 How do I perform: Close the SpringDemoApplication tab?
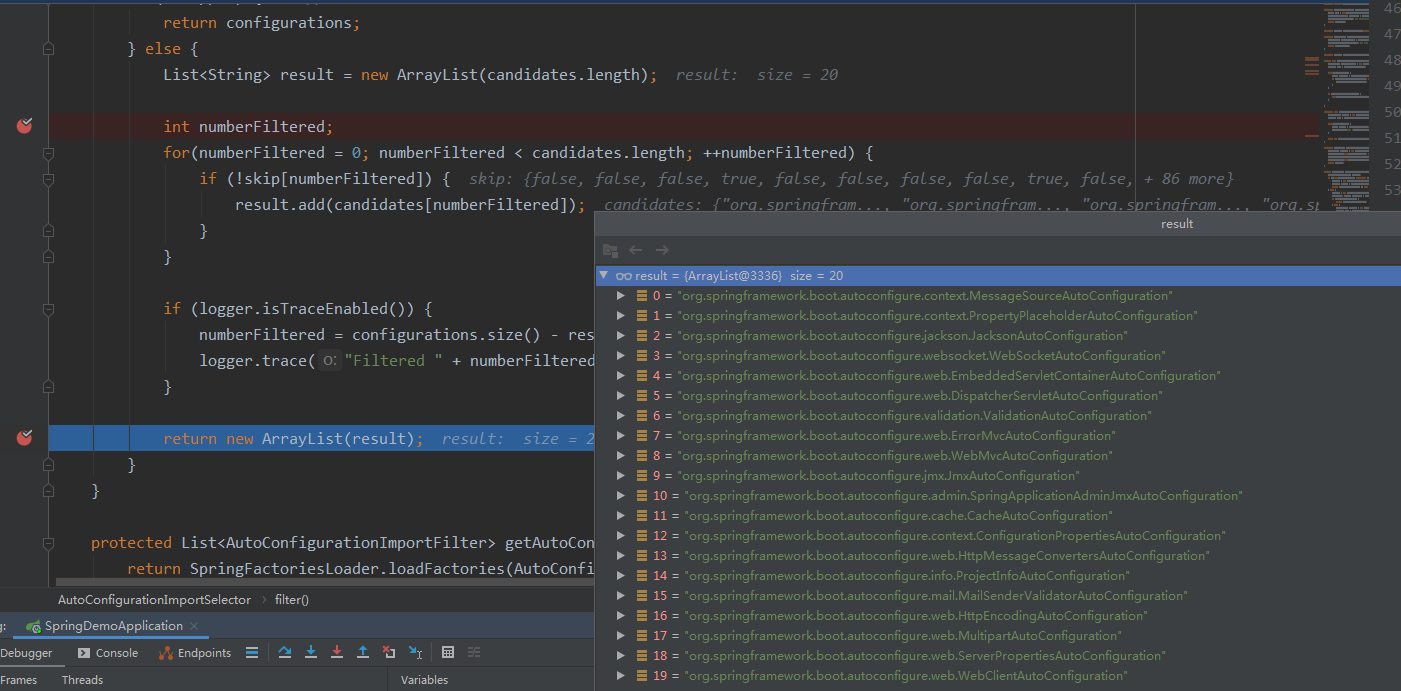195,626
